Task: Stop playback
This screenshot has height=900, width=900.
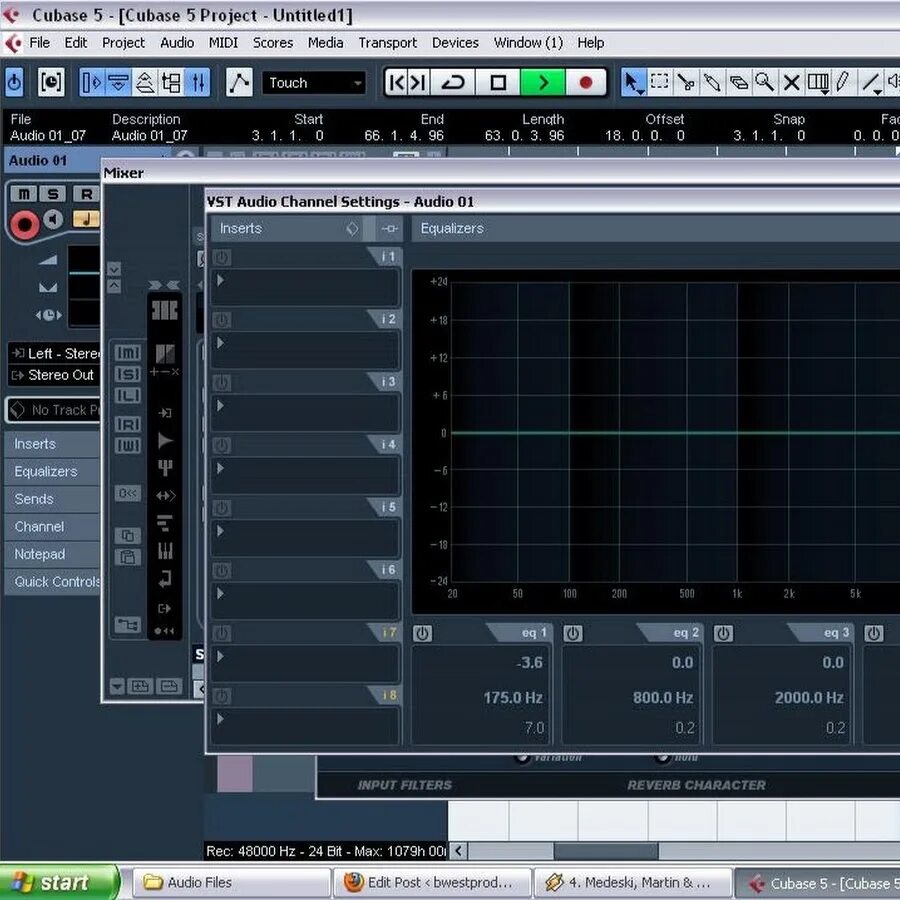Action: [498, 83]
